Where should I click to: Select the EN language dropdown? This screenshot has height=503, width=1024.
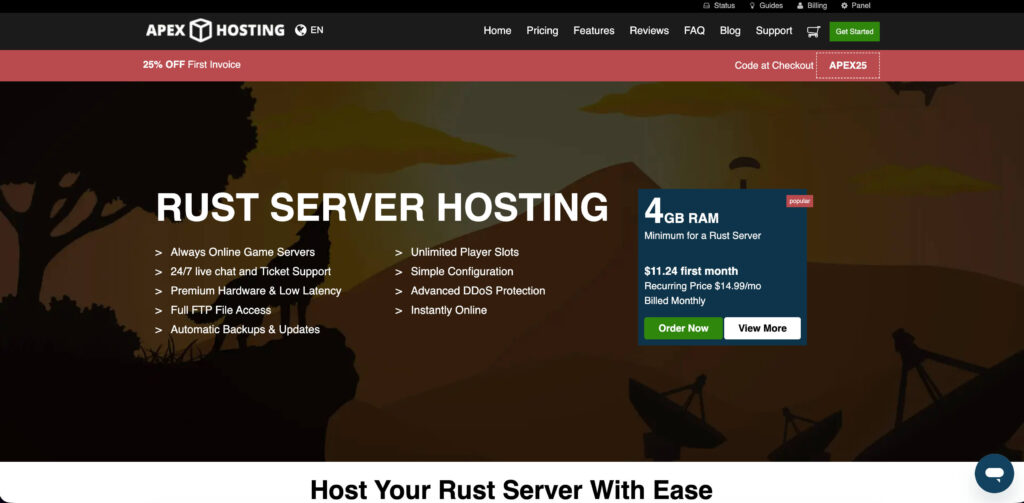pyautogui.click(x=317, y=30)
